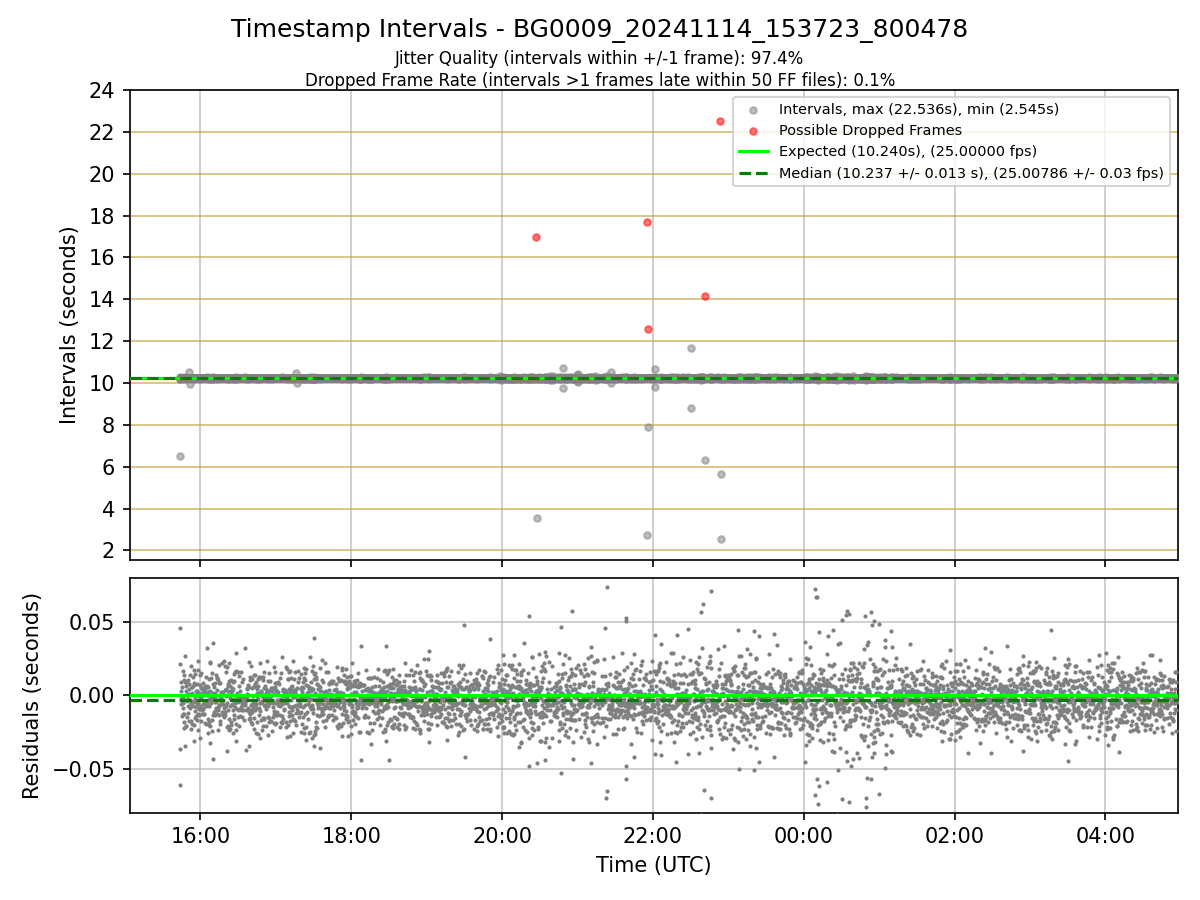
Task: Click the '18:00' x-axis tick label
Action: [x=351, y=834]
